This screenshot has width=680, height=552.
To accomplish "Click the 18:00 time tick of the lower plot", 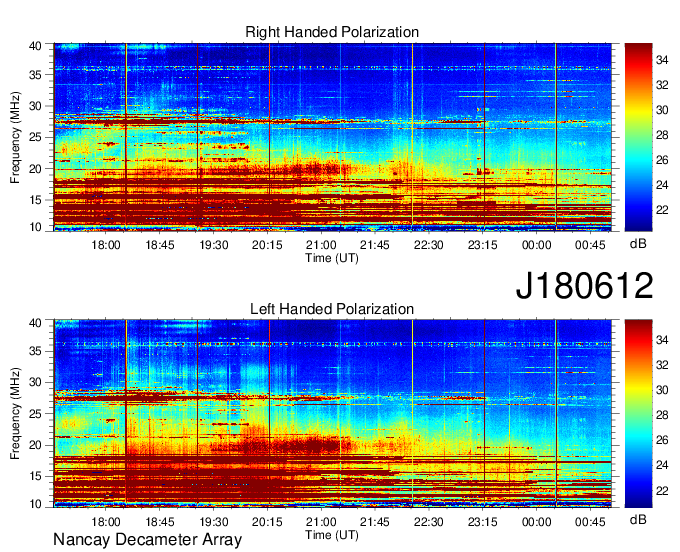I will pos(106,522).
